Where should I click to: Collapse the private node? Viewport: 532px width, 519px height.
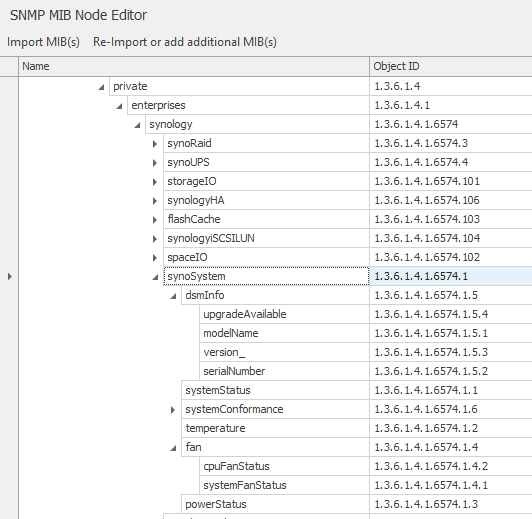[101, 87]
